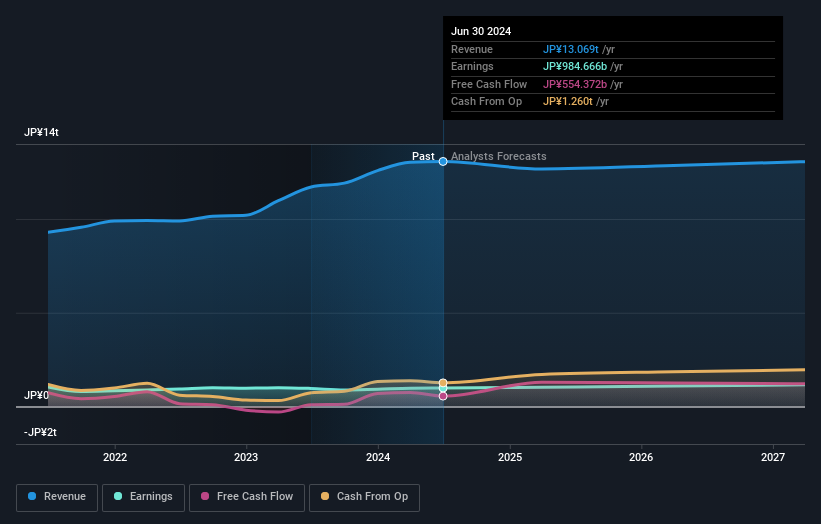Click the Earnings label in tooltip

472,66
